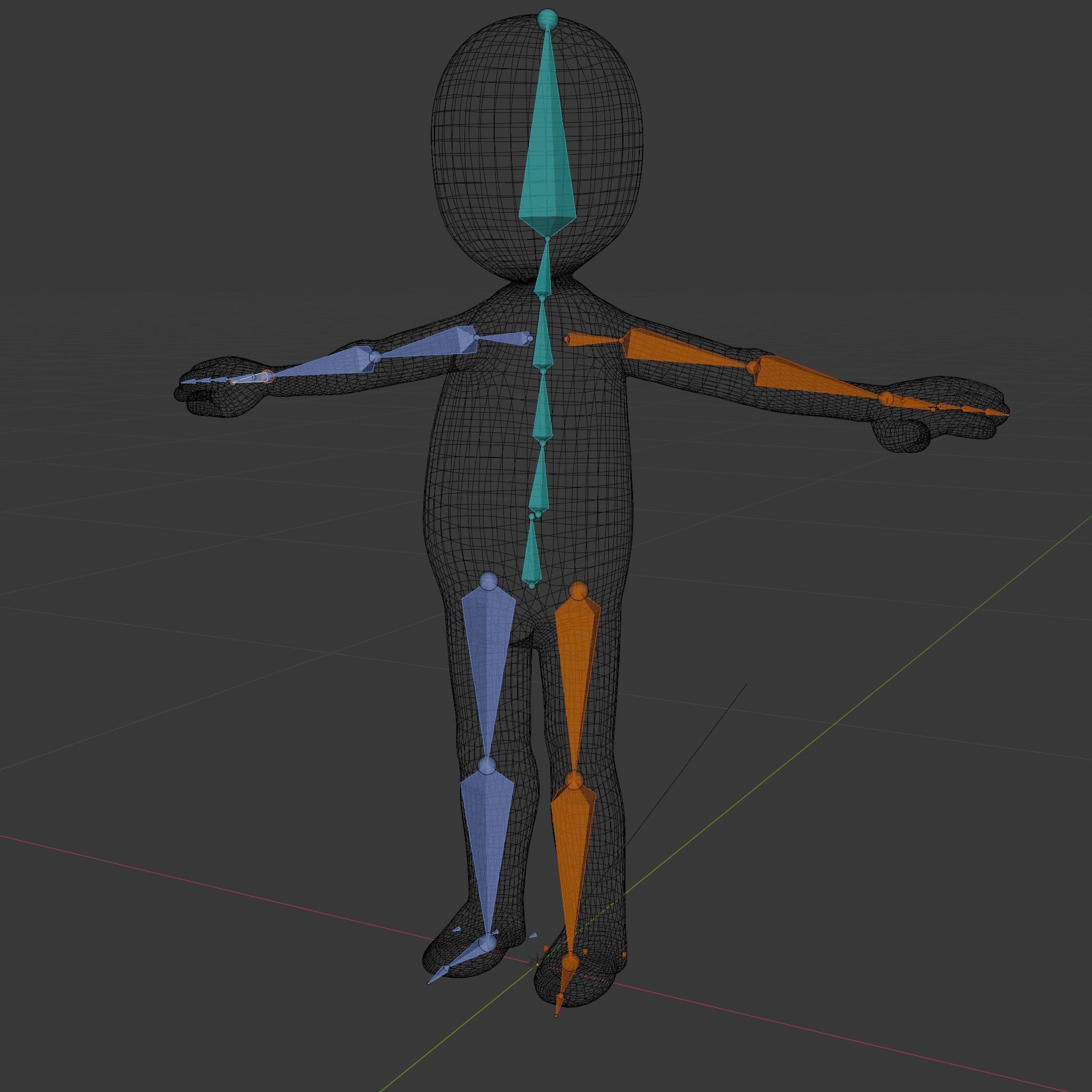Screen dimensions: 1092x1092
Task: Select the teal chest bone just below neck
Action: [x=544, y=335]
